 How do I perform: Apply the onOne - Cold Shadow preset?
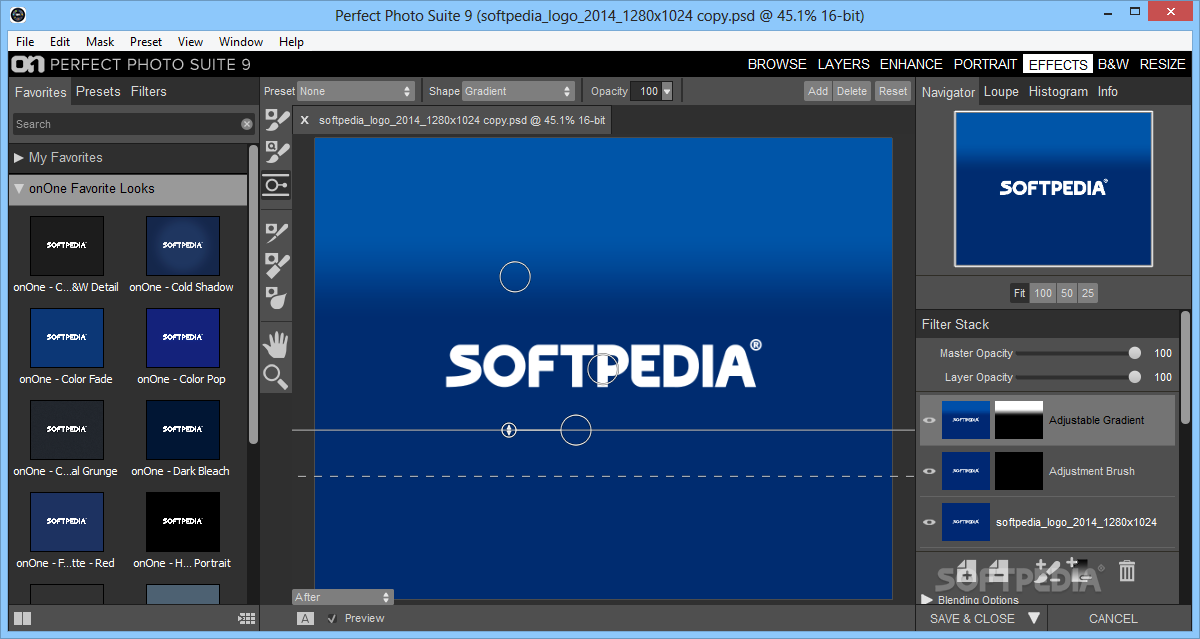coord(183,245)
